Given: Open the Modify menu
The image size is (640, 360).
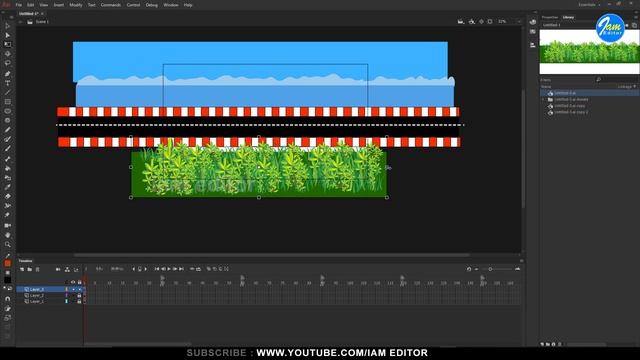Looking at the screenshot, I should pyautogui.click(x=76, y=5).
